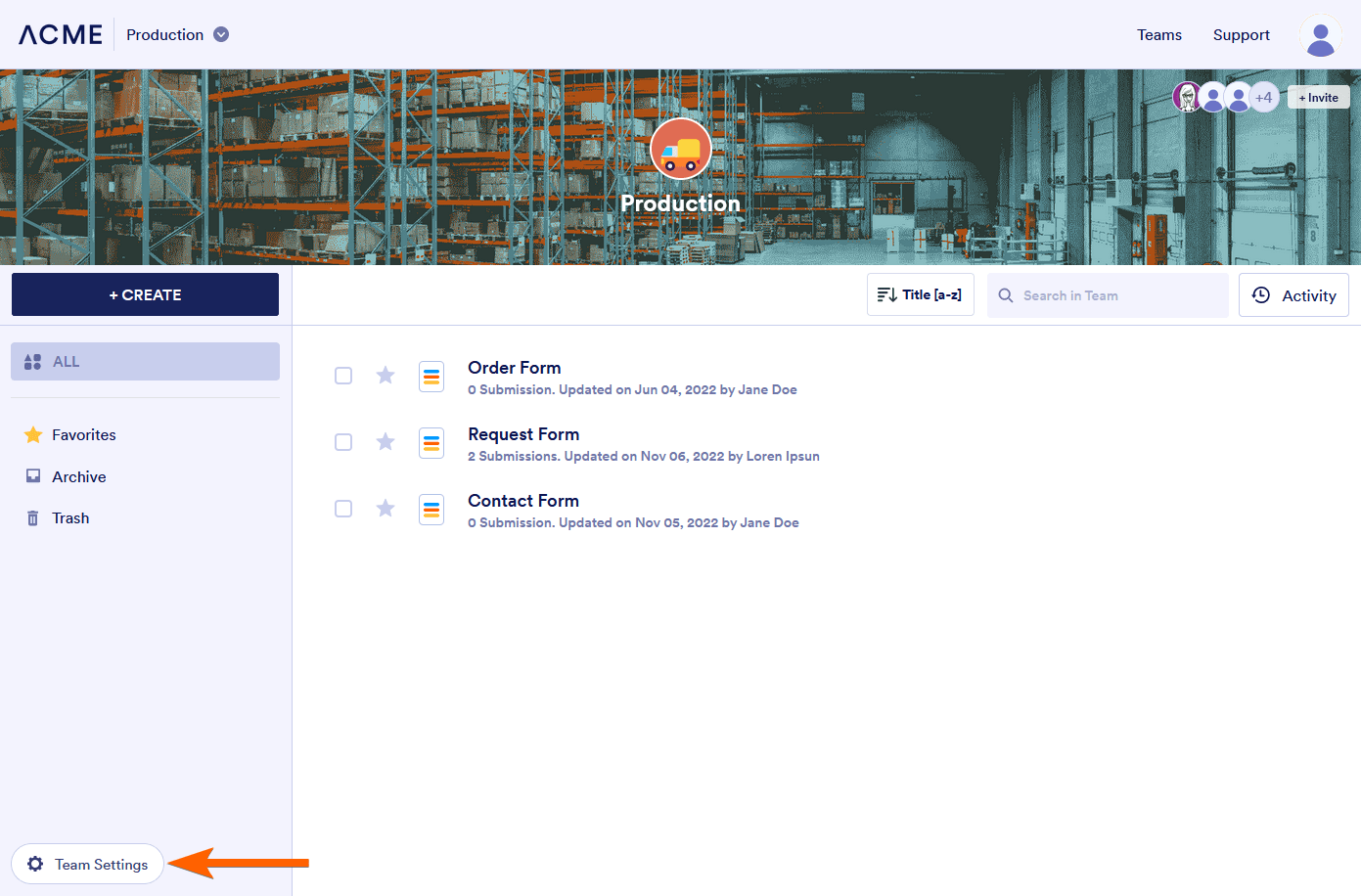Star the Contact Form as favorite
The width and height of the screenshot is (1361, 896).
coord(386,508)
